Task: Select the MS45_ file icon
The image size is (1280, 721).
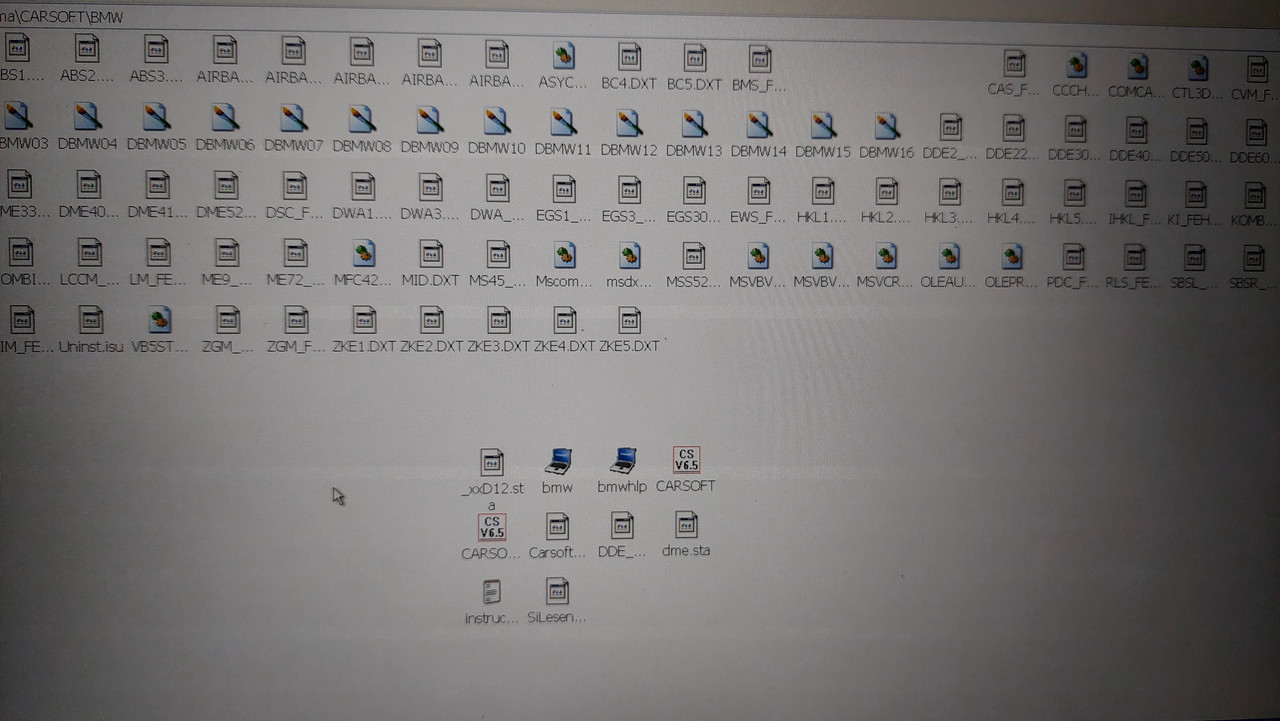Action: [x=498, y=254]
